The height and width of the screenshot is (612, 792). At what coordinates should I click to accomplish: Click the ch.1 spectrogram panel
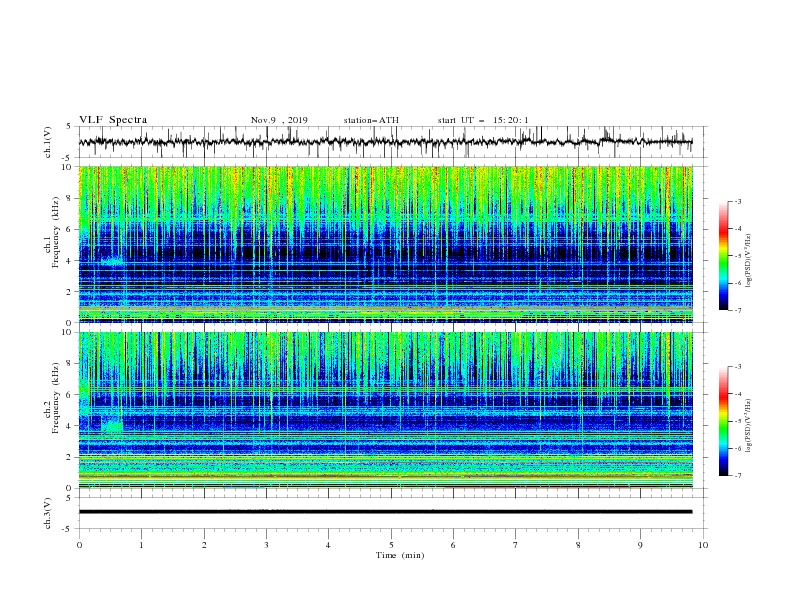[386, 244]
